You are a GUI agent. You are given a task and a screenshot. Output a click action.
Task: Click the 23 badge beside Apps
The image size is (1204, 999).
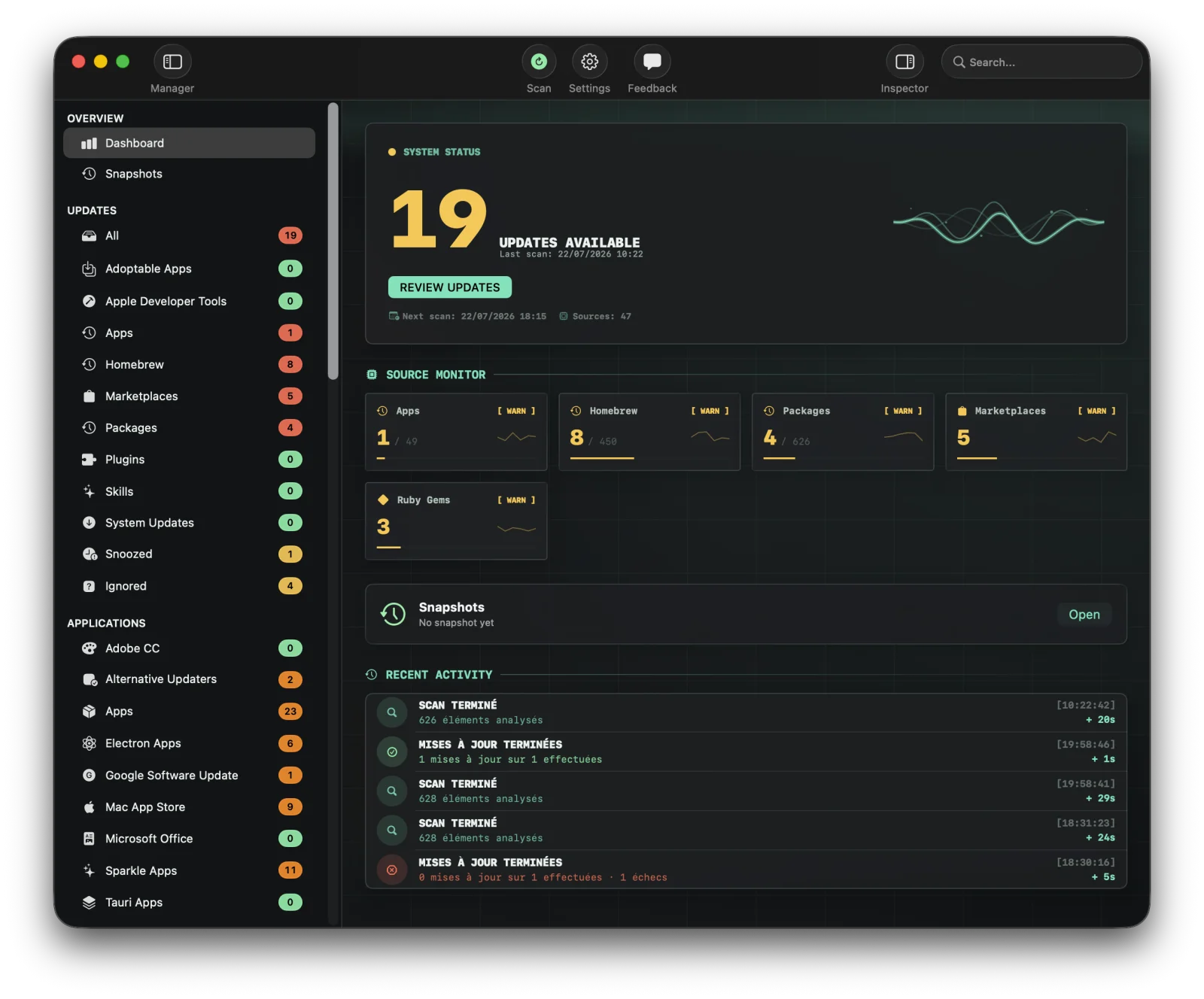pos(290,711)
